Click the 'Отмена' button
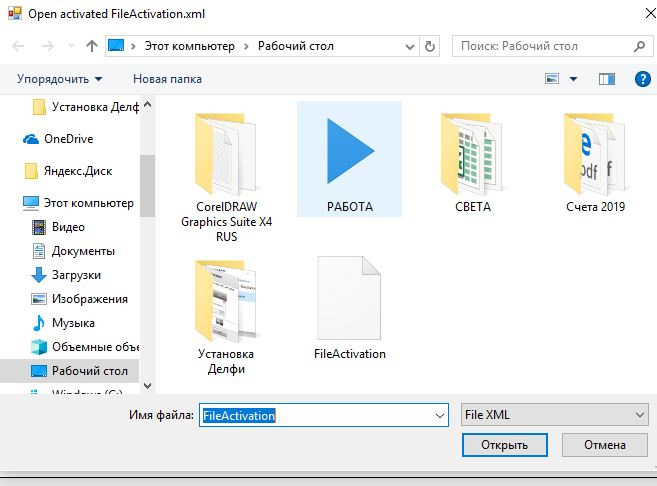This screenshot has width=657, height=486. point(605,445)
